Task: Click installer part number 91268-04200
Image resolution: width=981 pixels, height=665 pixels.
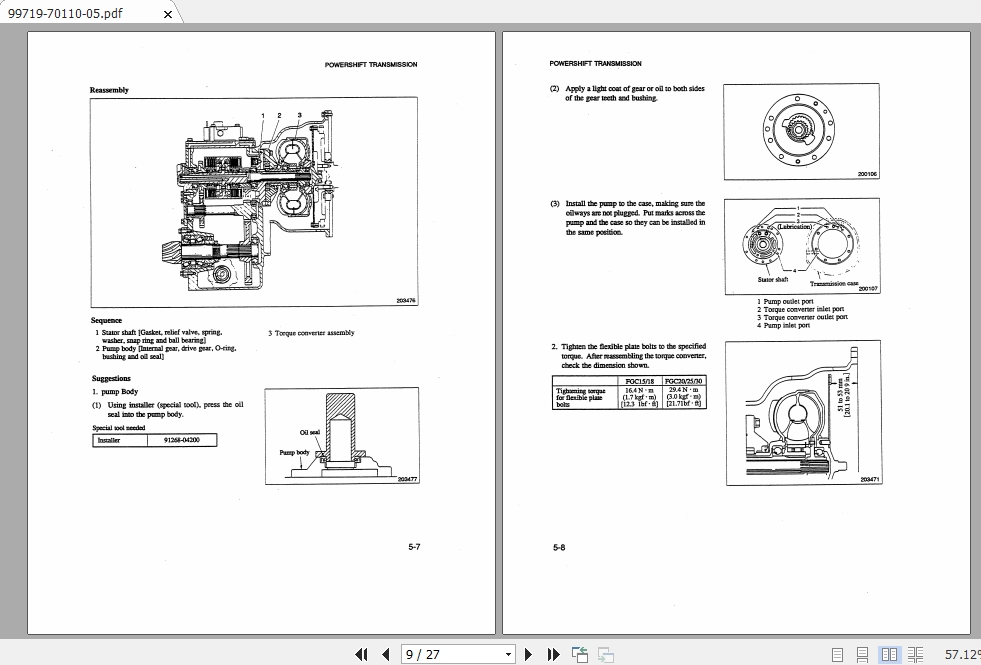Action: [x=181, y=440]
